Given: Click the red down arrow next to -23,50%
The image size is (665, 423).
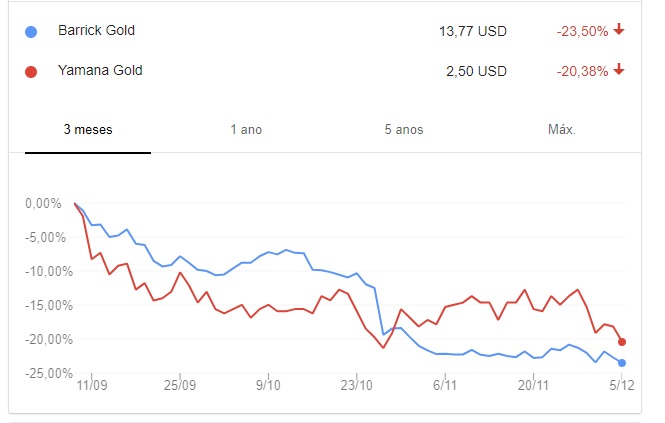Looking at the screenshot, I should click(619, 30).
